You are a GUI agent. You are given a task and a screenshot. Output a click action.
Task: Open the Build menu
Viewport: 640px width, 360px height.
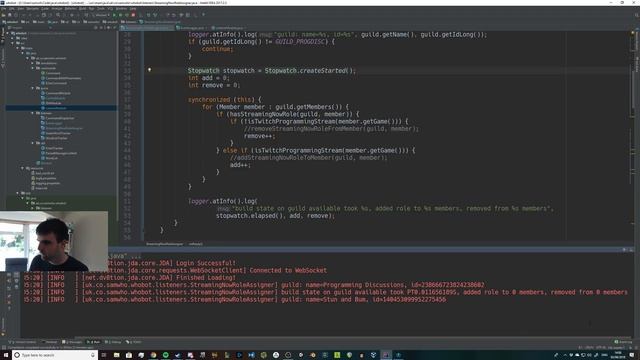(82, 9)
